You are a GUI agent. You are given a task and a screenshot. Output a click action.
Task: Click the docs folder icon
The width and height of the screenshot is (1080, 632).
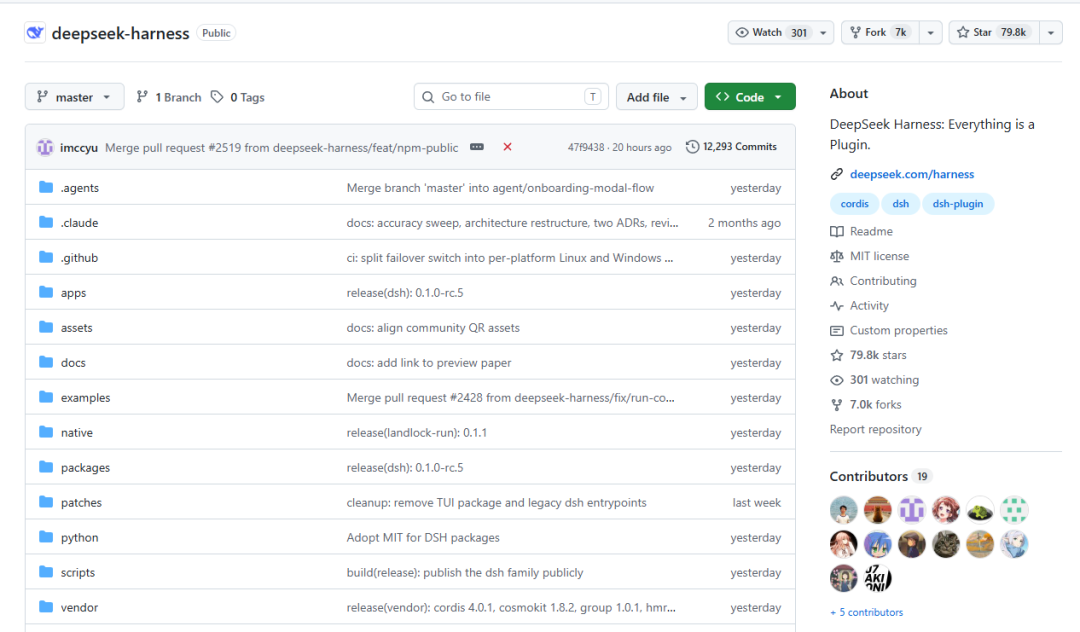click(x=46, y=362)
